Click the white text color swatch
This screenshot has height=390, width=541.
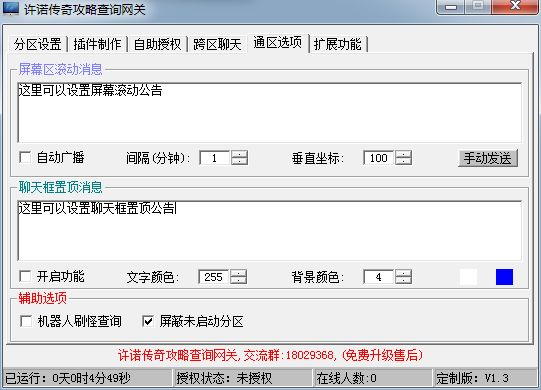pos(469,277)
